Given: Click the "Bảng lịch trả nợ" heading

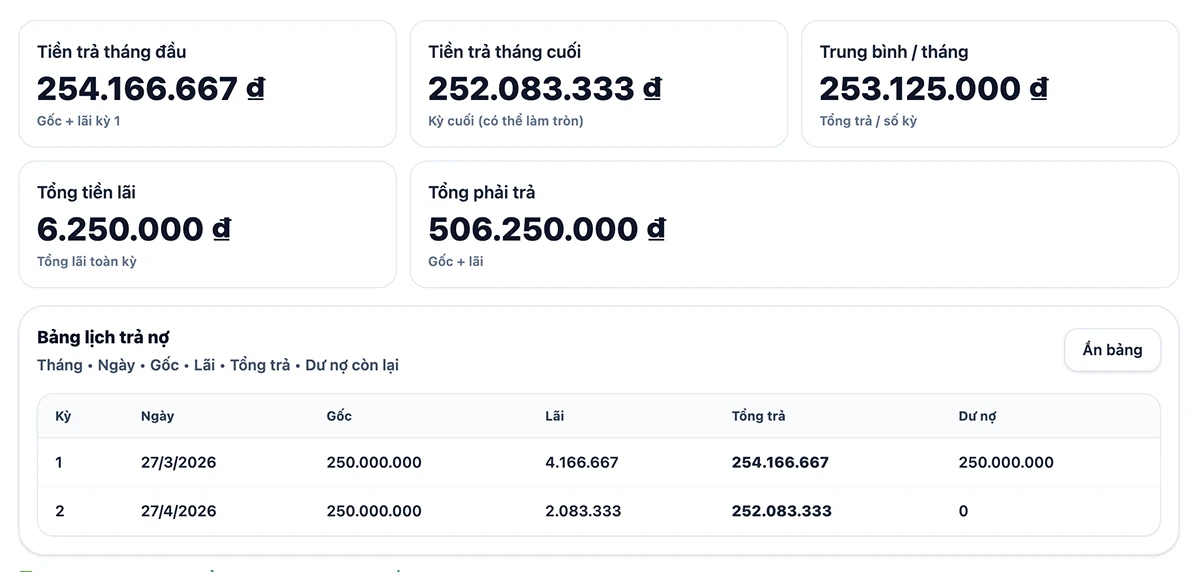Looking at the screenshot, I should coord(103,338).
